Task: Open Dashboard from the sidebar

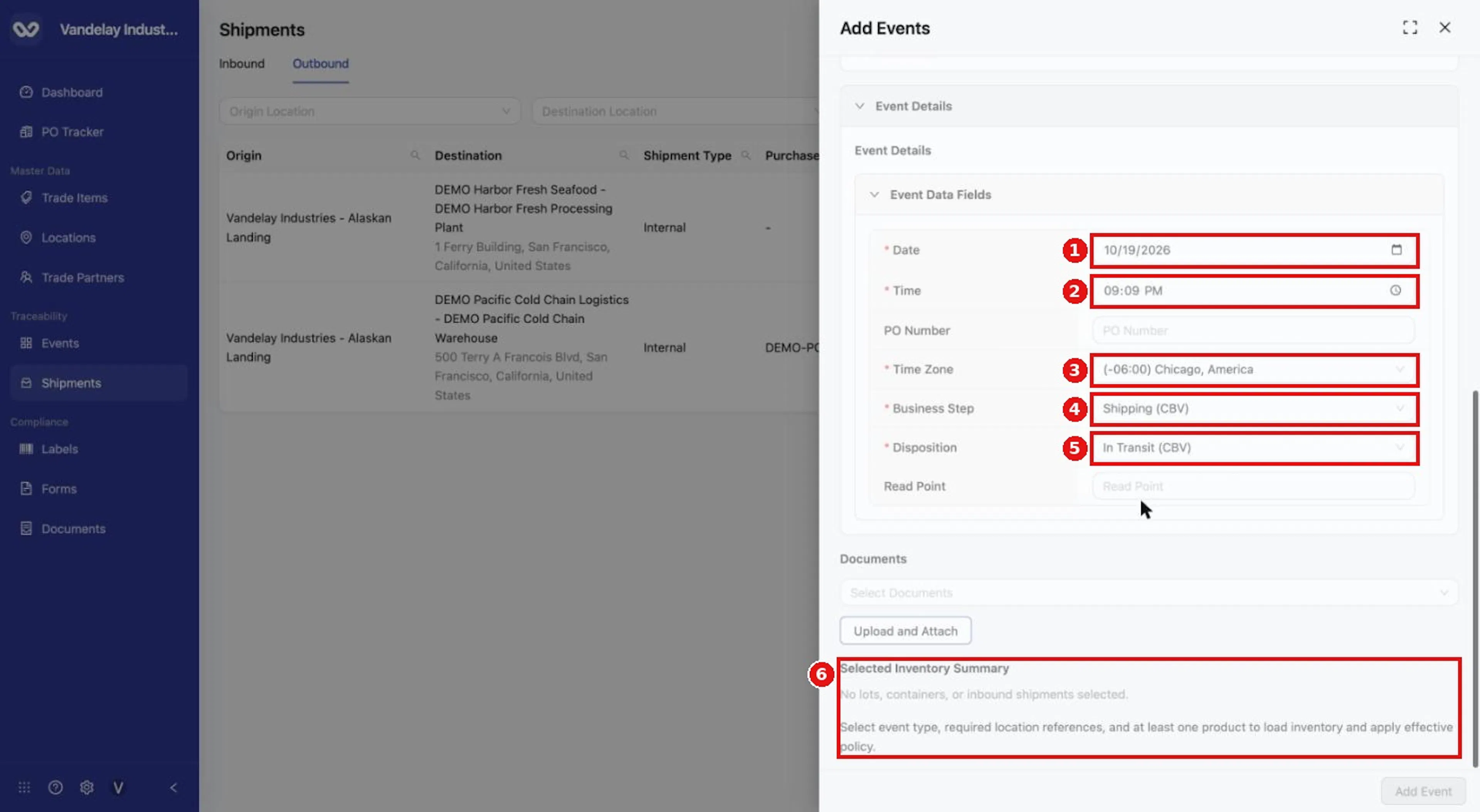Action: click(71, 92)
